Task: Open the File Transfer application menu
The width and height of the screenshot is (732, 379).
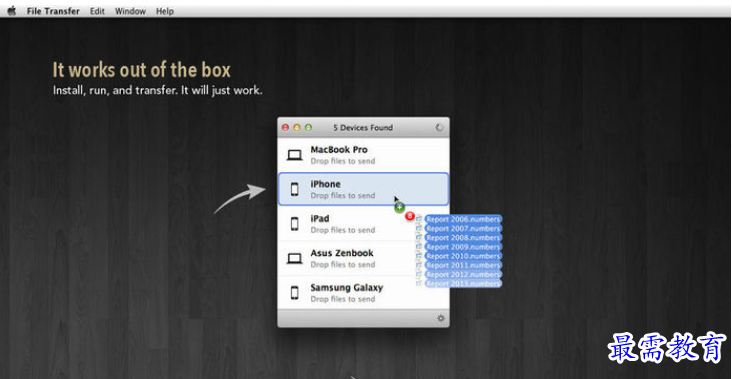Action: [x=53, y=11]
